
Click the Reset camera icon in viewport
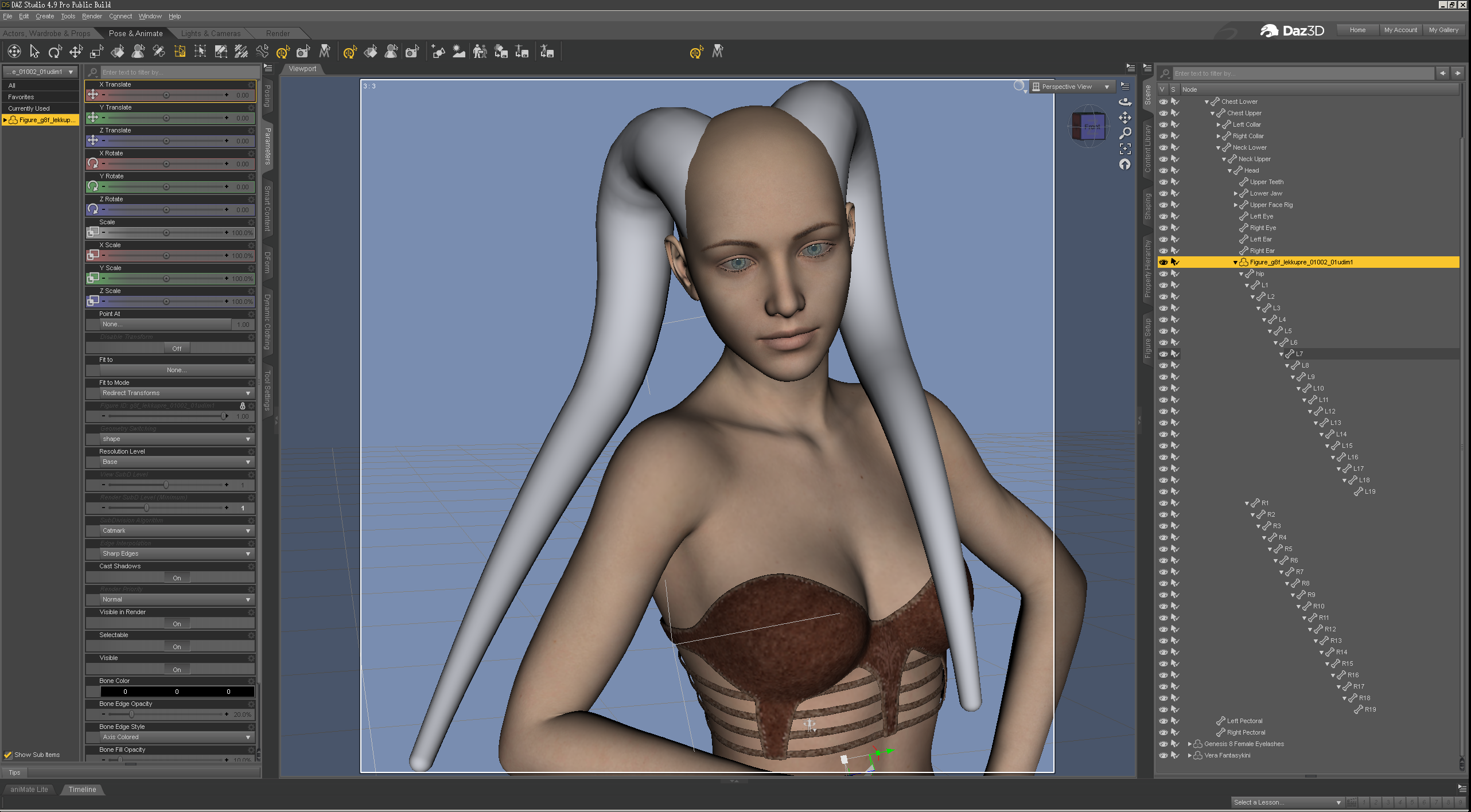pyautogui.click(x=1125, y=165)
